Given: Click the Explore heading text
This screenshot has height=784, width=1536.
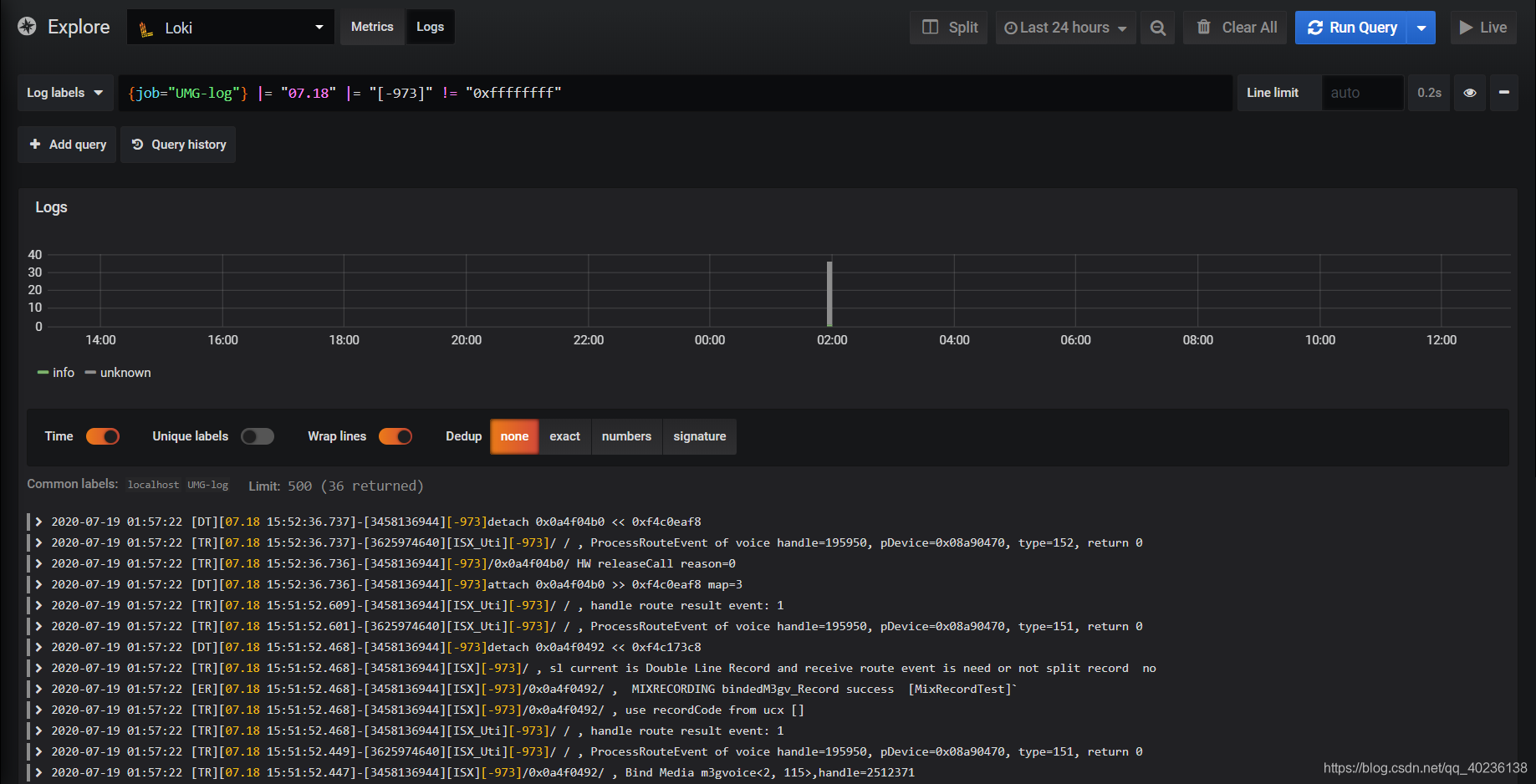Looking at the screenshot, I should pos(79,27).
